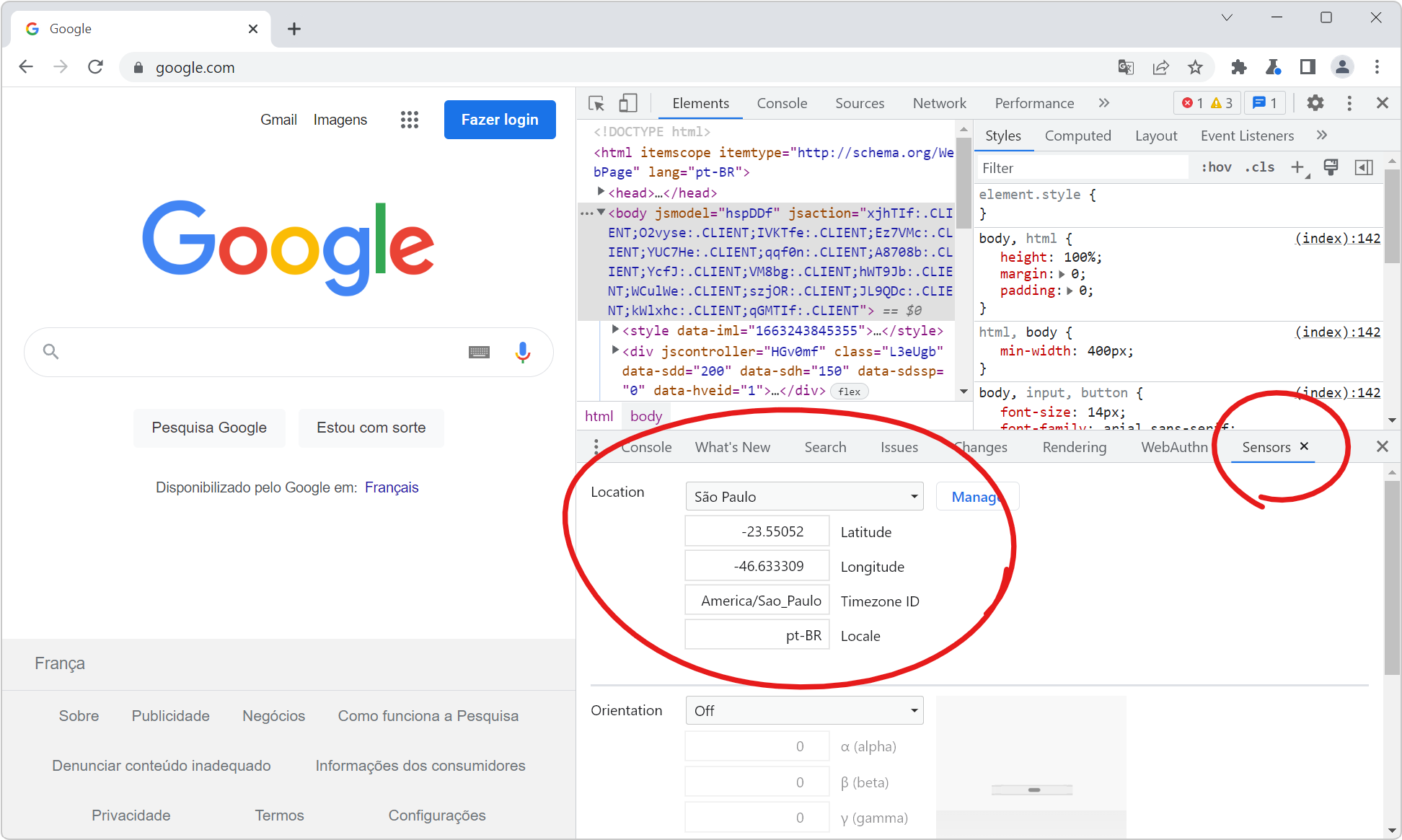Click the Fazer login button
Image resolution: width=1402 pixels, height=840 pixels.
pyautogui.click(x=500, y=120)
